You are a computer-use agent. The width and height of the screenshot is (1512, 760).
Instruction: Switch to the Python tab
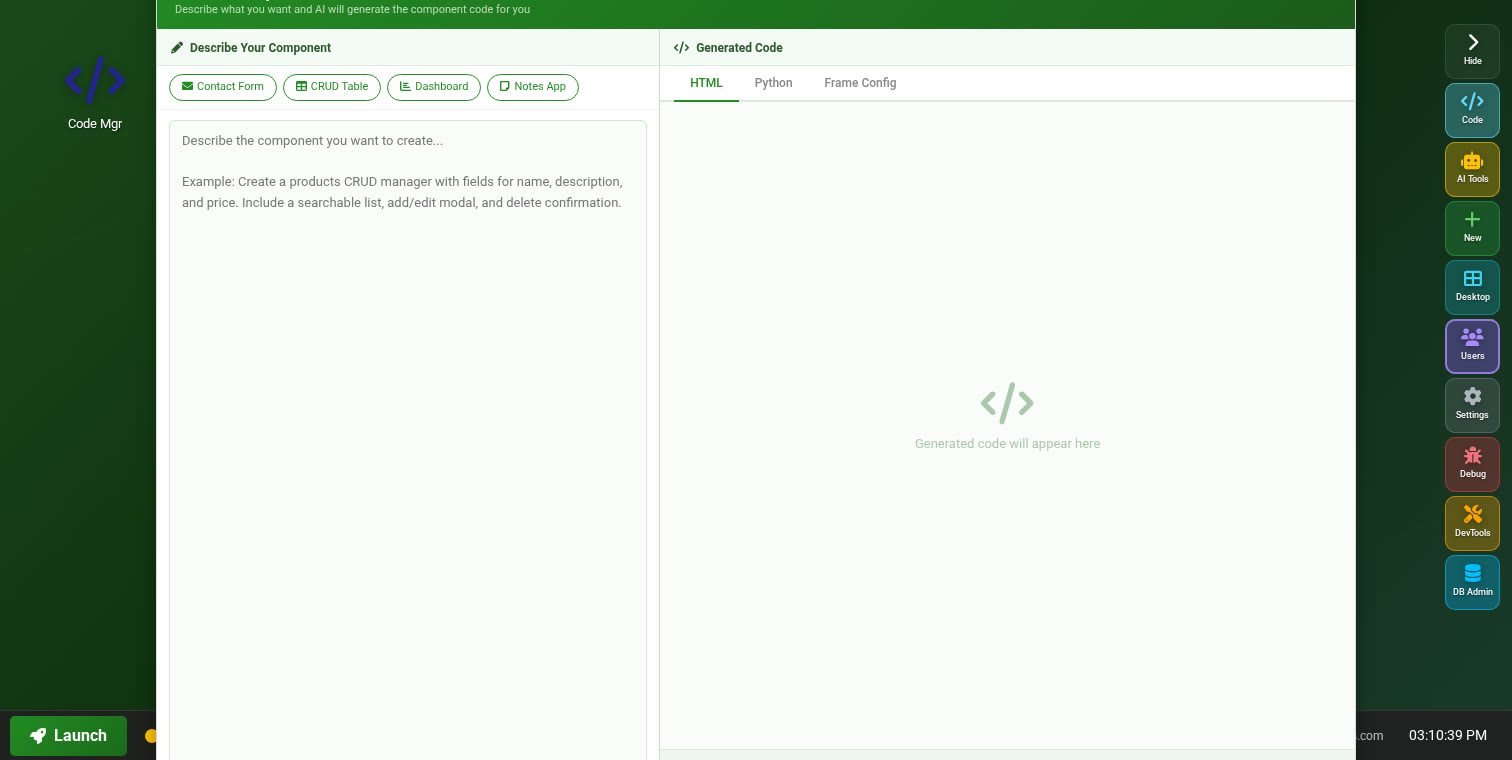pyautogui.click(x=773, y=83)
